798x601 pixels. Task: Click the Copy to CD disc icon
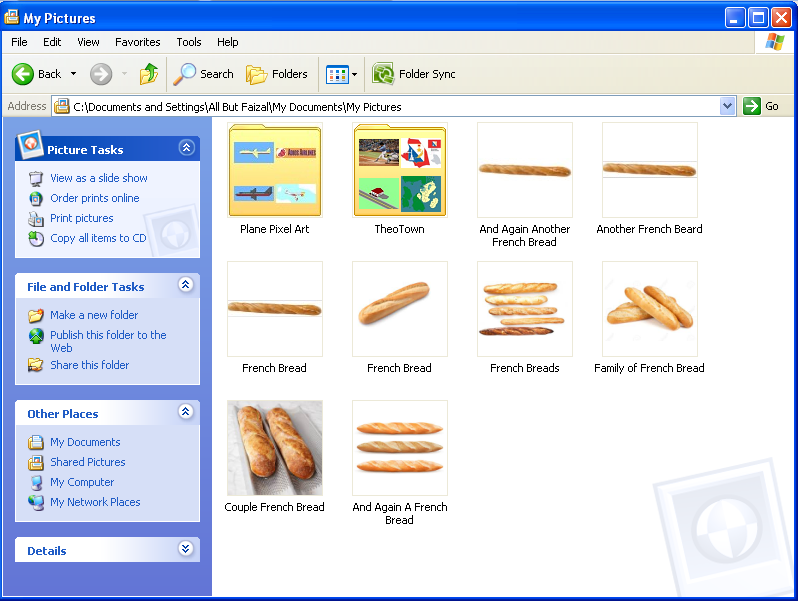[x=36, y=238]
